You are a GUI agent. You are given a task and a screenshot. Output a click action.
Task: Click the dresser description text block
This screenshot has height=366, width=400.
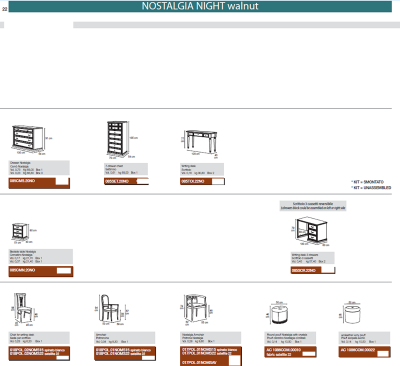click(39, 168)
